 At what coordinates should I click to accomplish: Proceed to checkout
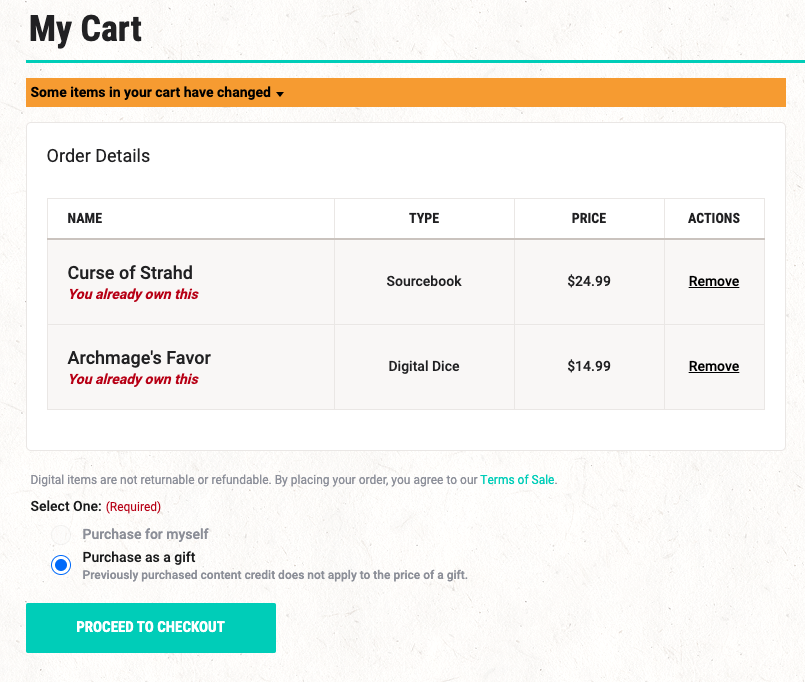pyautogui.click(x=151, y=628)
